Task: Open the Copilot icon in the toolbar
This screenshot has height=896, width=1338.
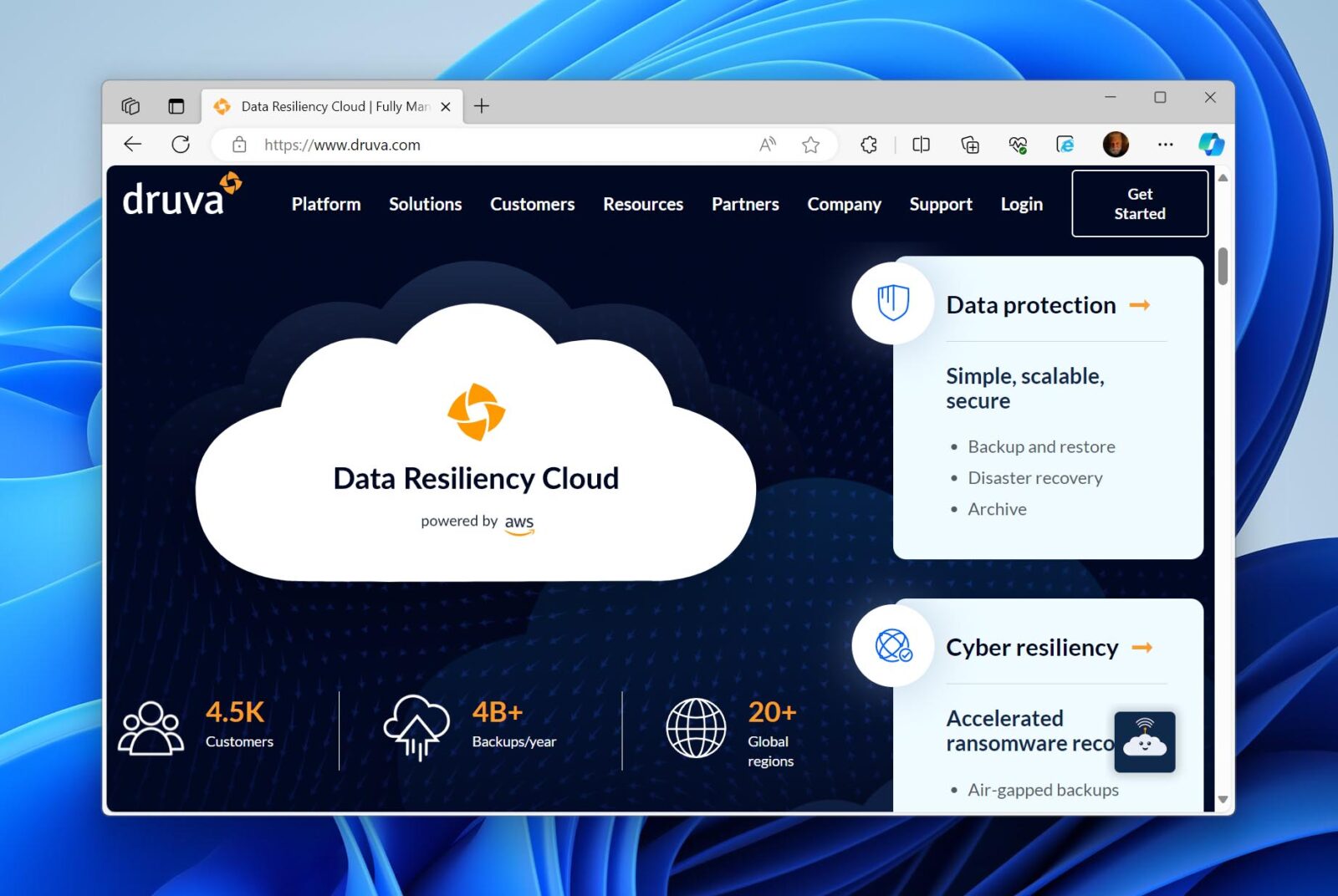Action: (x=1210, y=144)
